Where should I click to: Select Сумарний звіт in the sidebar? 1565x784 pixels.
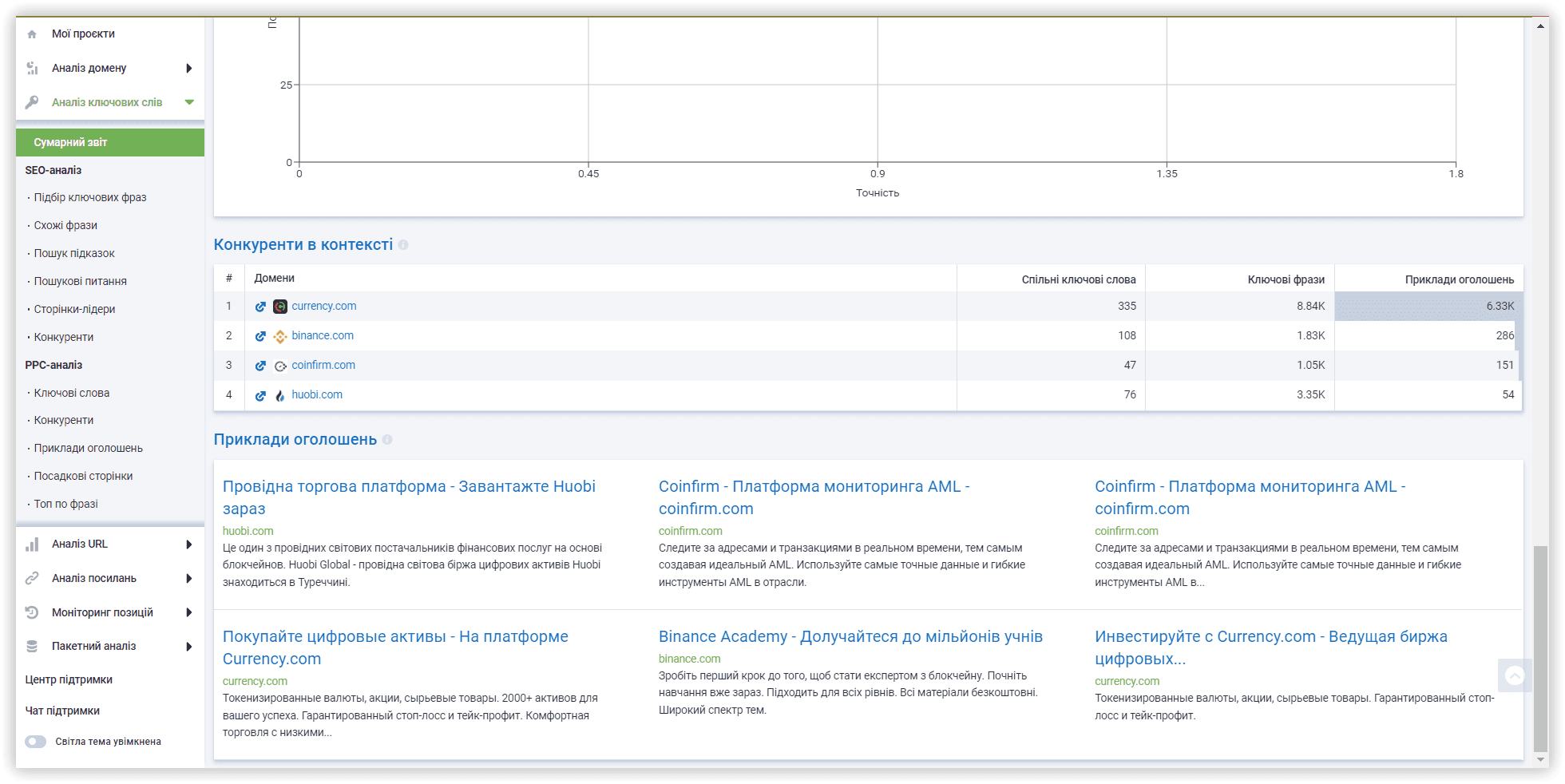110,142
